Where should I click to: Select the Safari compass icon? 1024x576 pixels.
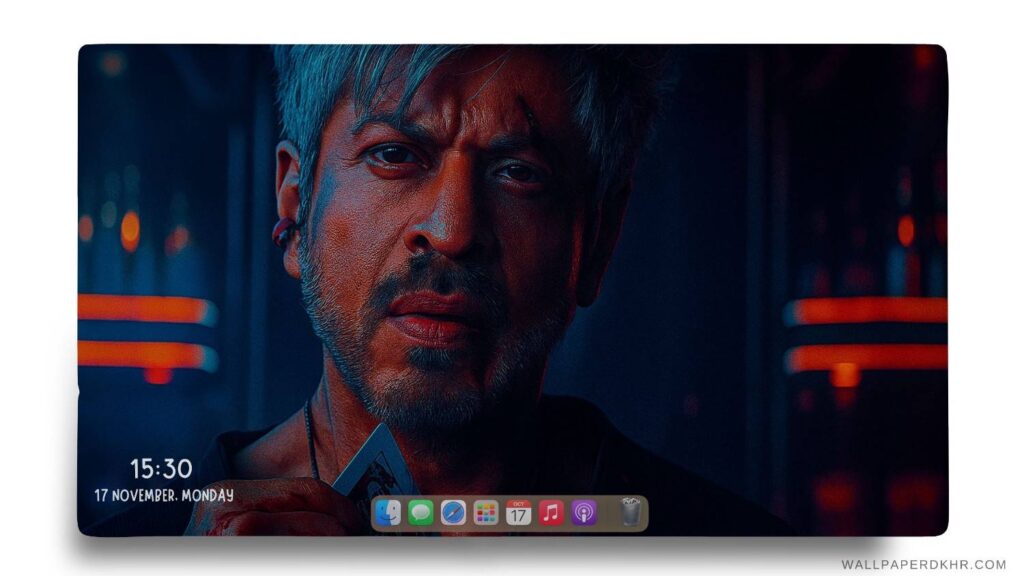pyautogui.click(x=454, y=512)
